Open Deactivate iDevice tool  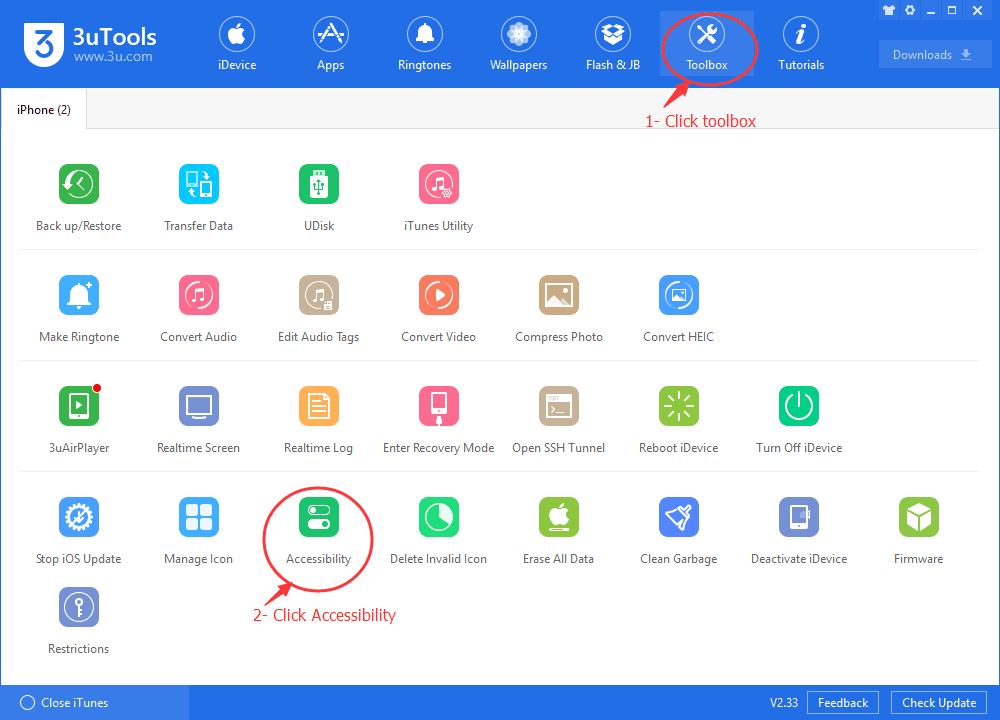[798, 517]
